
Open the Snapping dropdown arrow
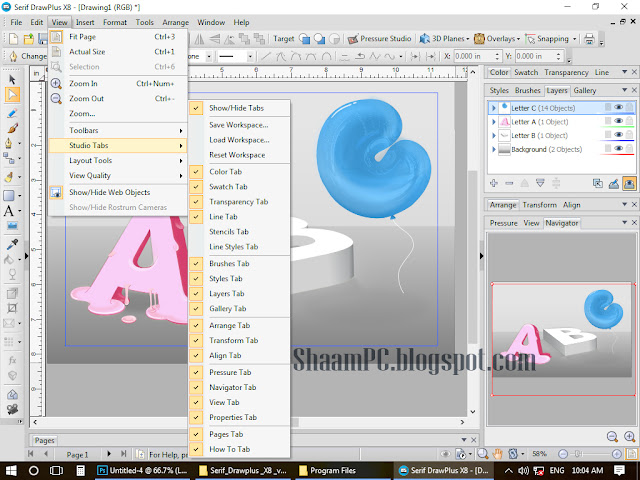coord(574,39)
